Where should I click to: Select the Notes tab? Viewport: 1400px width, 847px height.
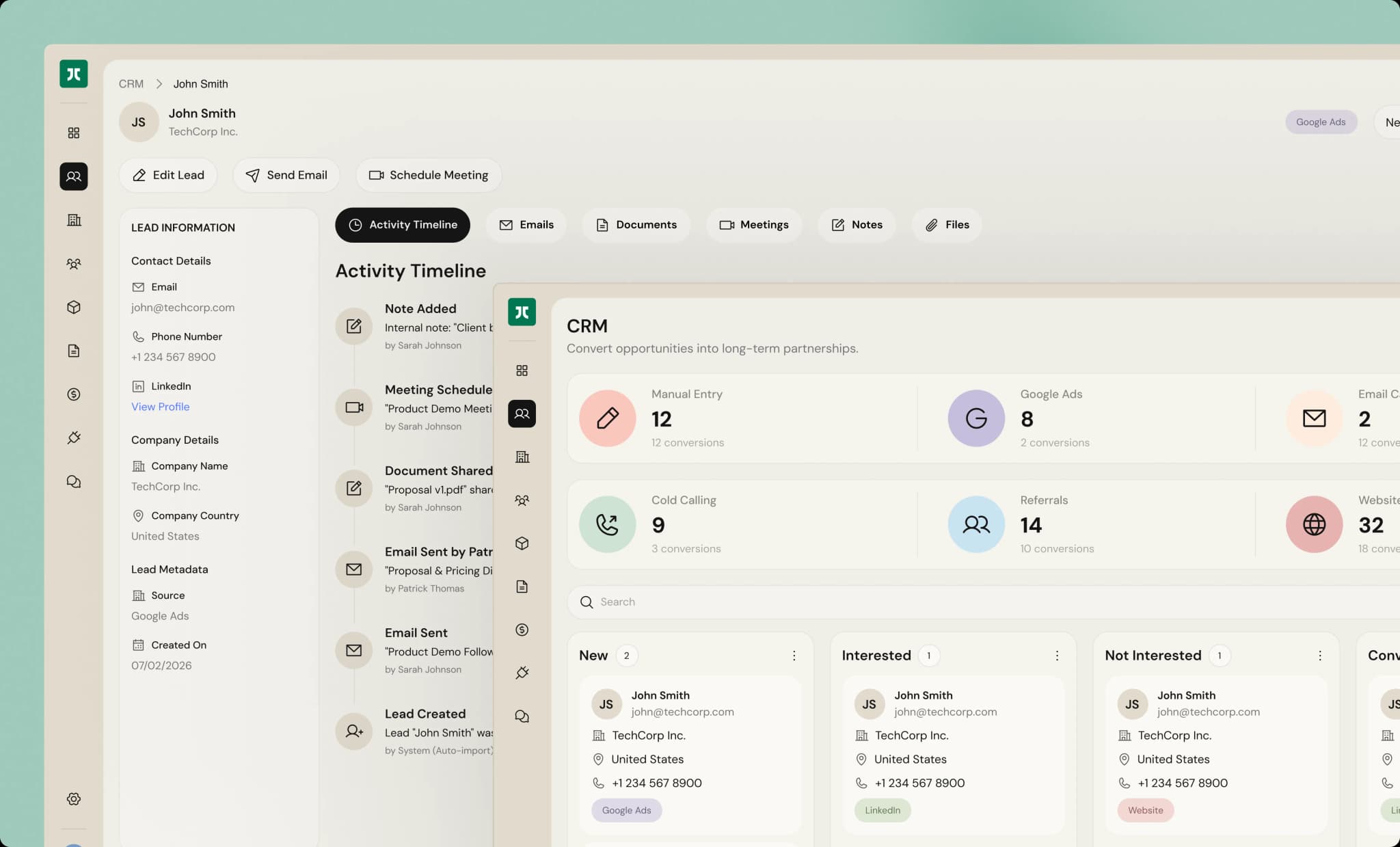(x=857, y=225)
